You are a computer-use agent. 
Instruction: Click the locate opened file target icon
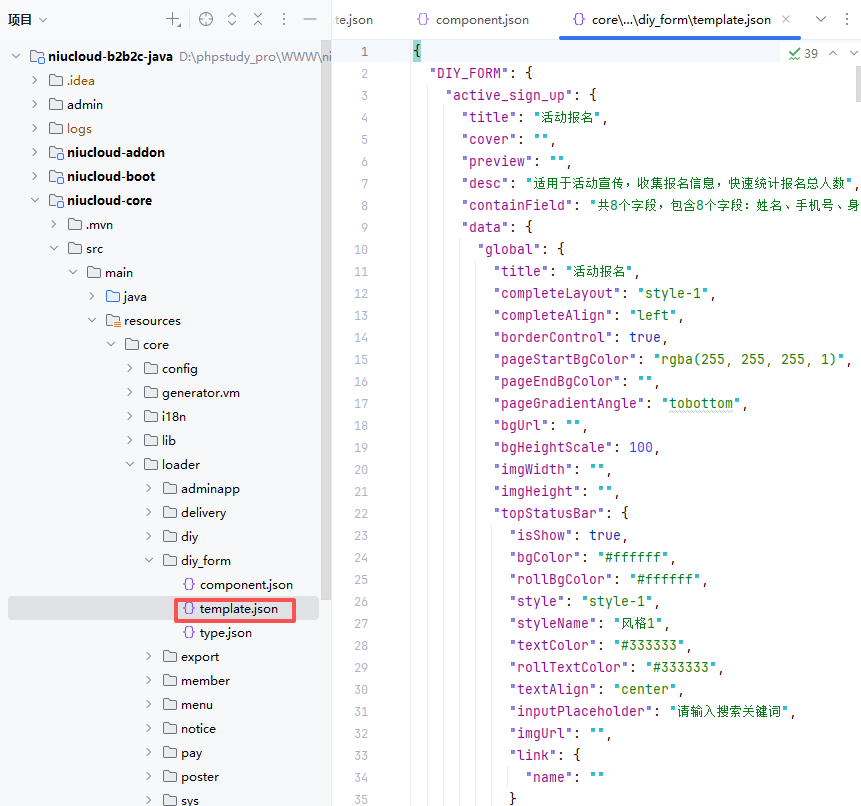(x=206, y=19)
